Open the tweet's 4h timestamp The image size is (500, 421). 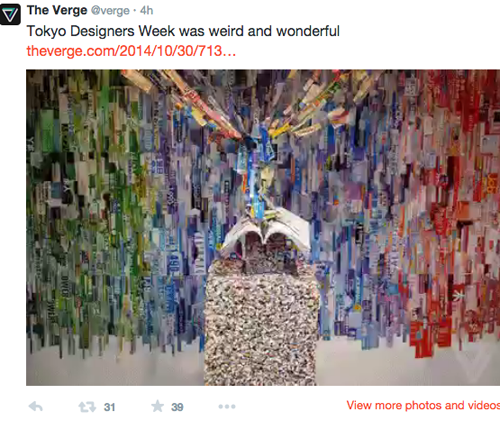pos(146,10)
